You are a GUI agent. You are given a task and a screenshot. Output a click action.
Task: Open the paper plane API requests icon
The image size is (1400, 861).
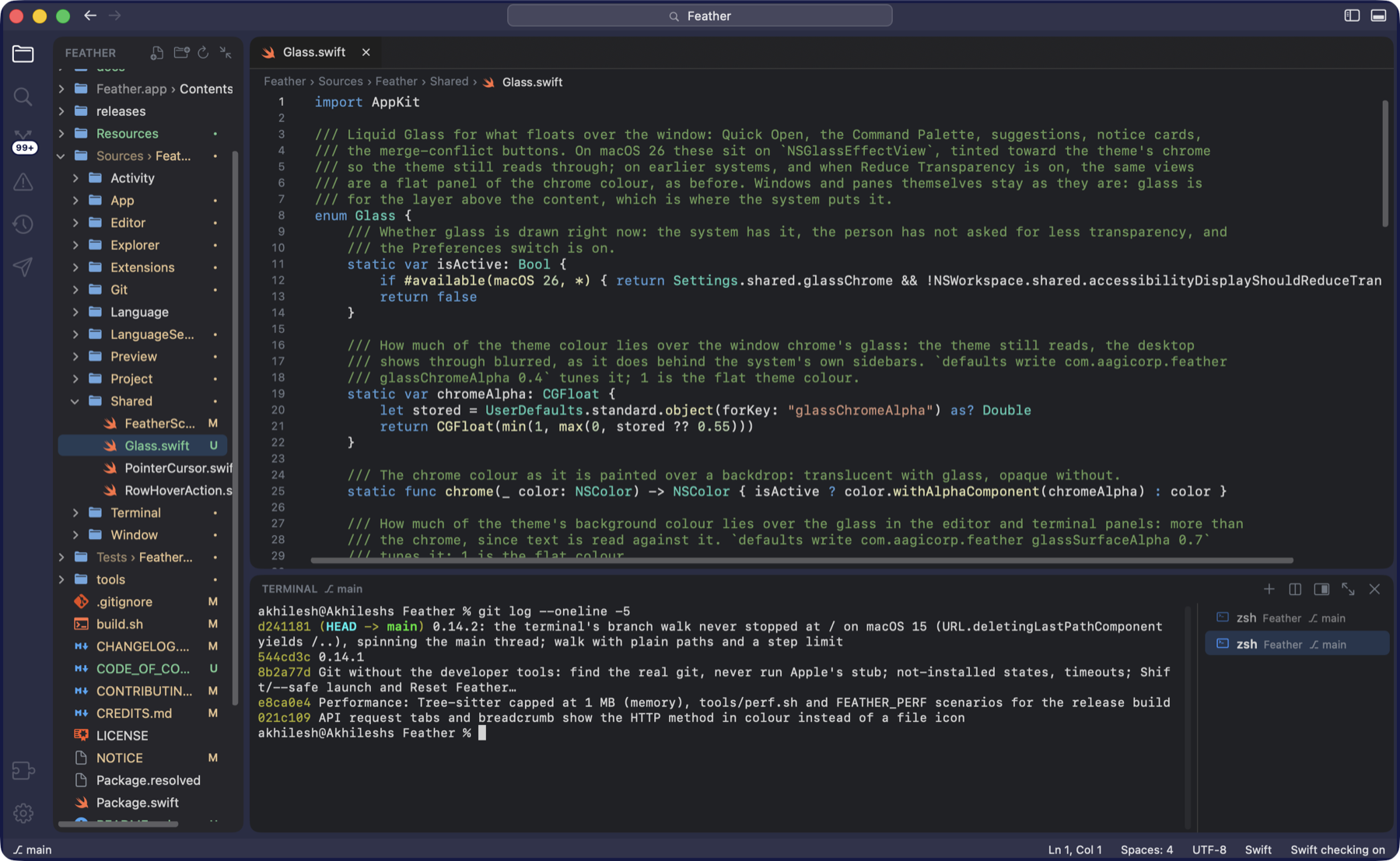[23, 267]
